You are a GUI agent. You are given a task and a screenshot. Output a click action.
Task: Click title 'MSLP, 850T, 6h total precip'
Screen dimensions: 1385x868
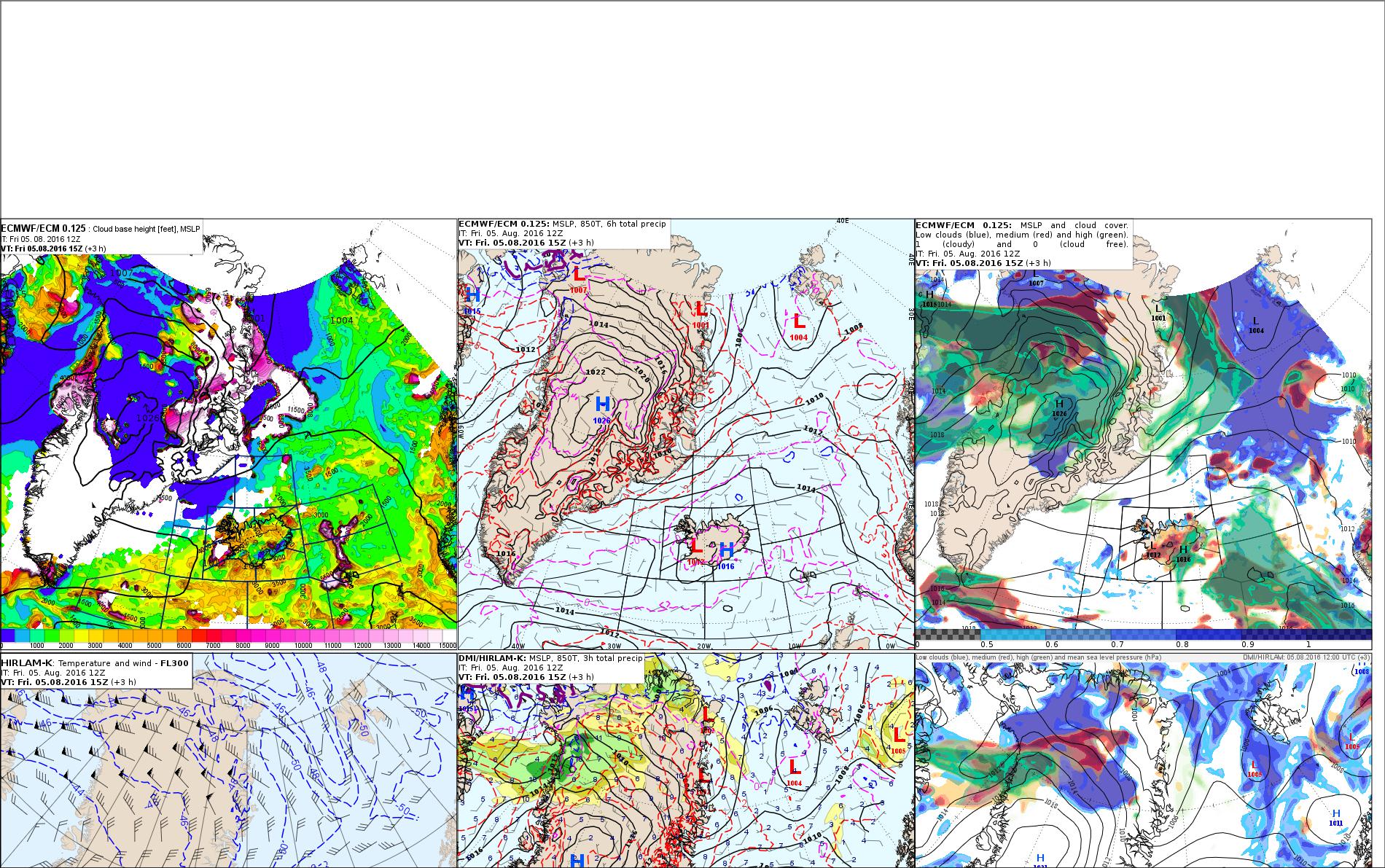(x=609, y=224)
